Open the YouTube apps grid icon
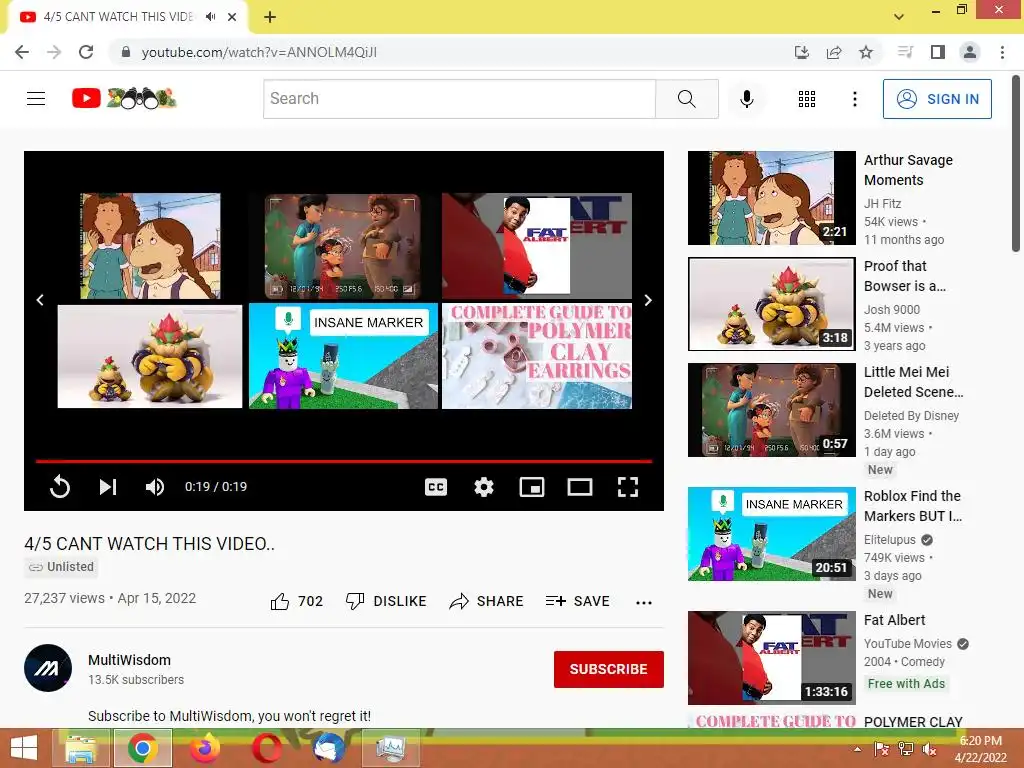Viewport: 1024px width, 768px height. (807, 99)
